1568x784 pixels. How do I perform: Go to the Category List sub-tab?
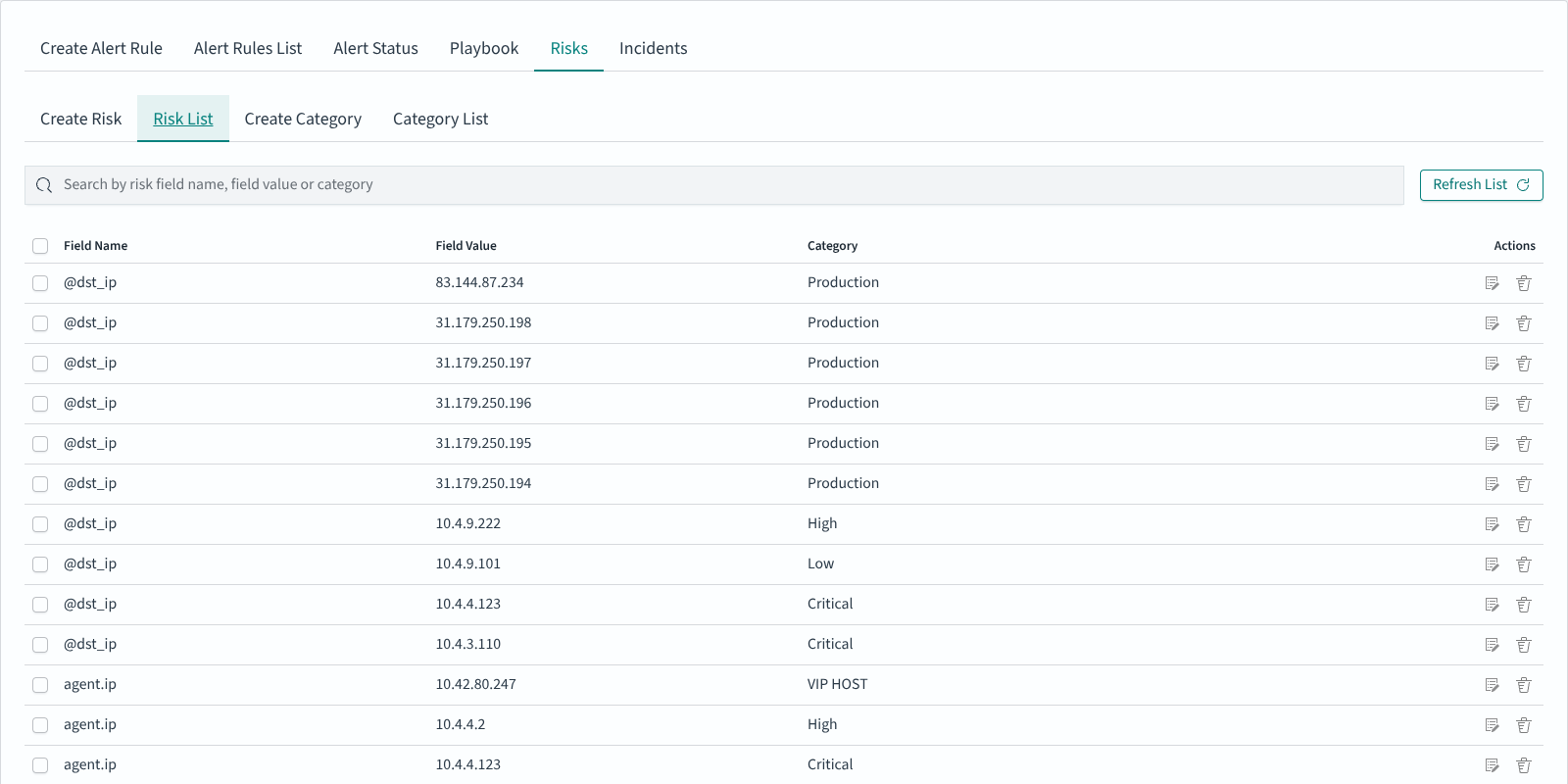pyautogui.click(x=440, y=119)
